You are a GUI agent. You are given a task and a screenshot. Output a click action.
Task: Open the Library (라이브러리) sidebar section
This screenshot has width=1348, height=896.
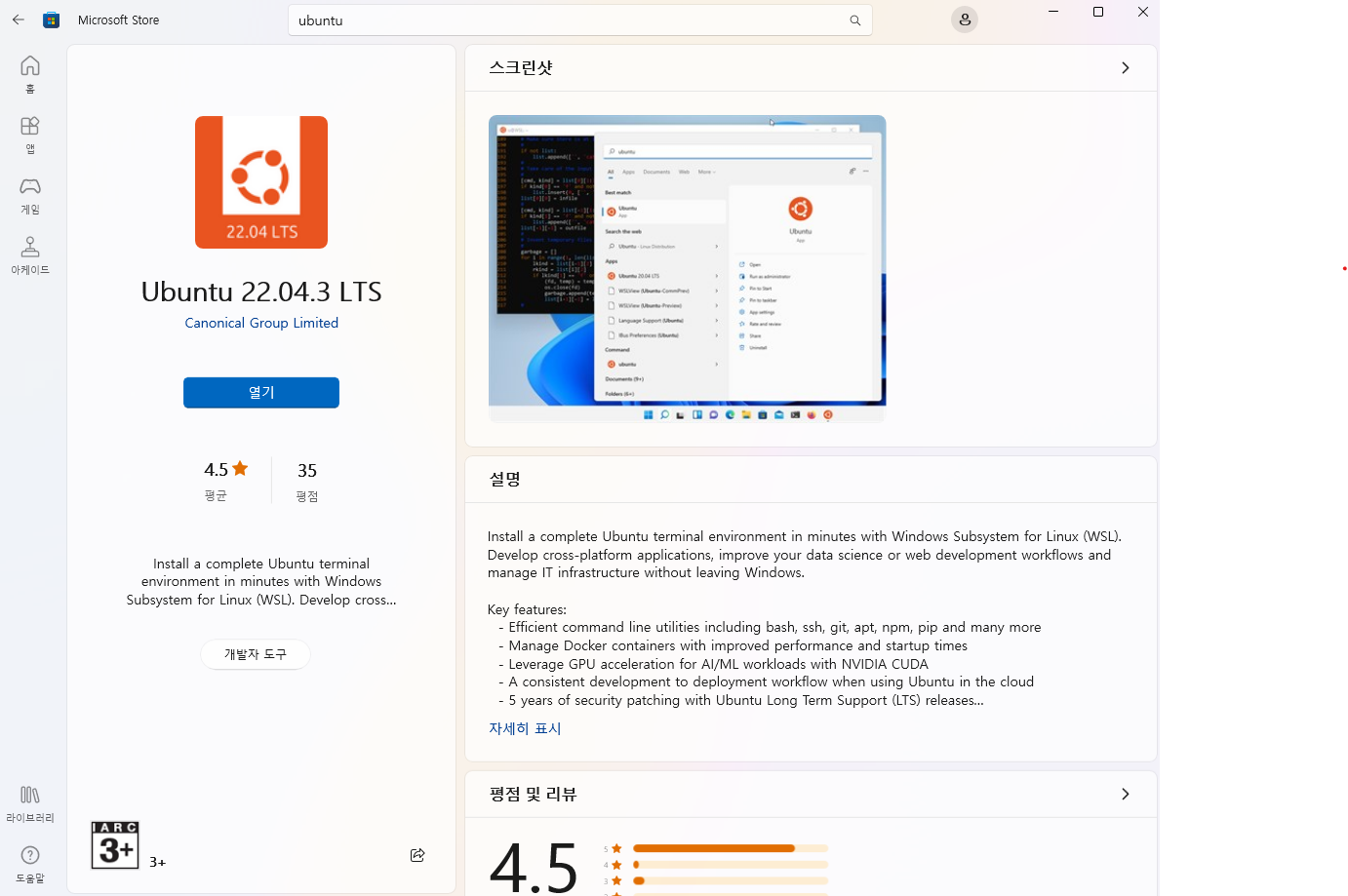point(30,803)
